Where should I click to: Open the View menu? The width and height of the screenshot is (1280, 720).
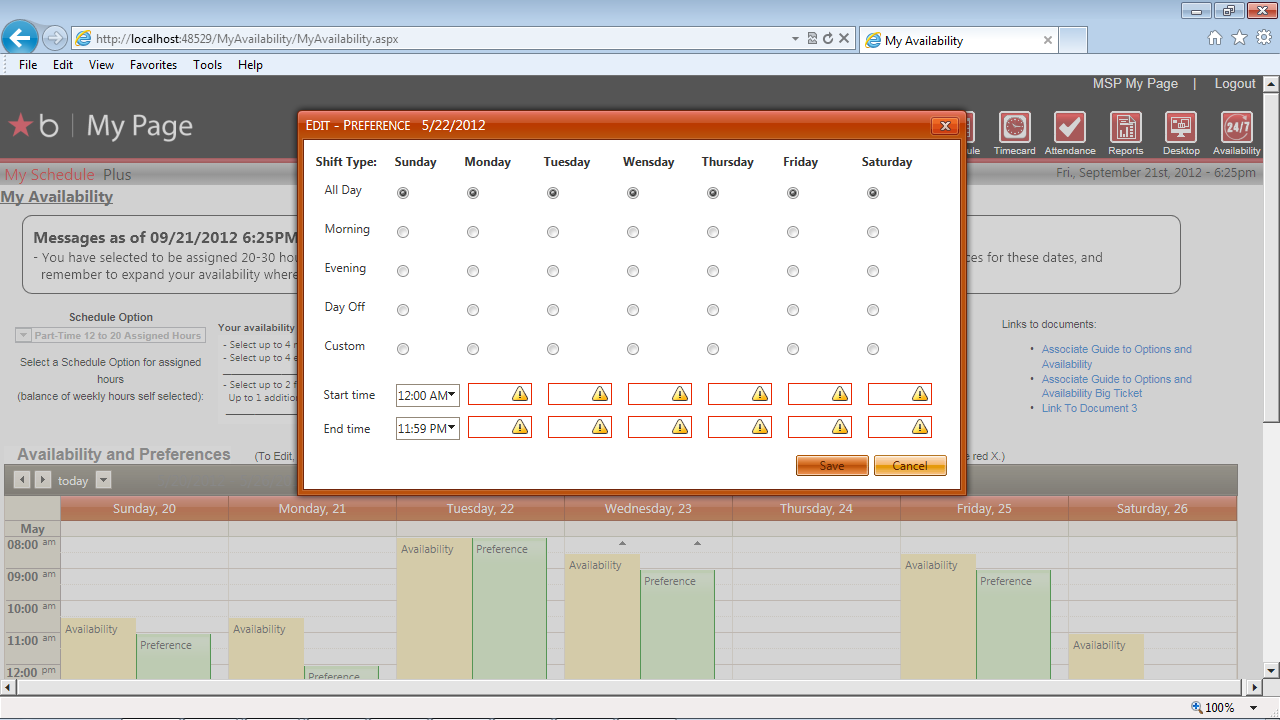[101, 65]
